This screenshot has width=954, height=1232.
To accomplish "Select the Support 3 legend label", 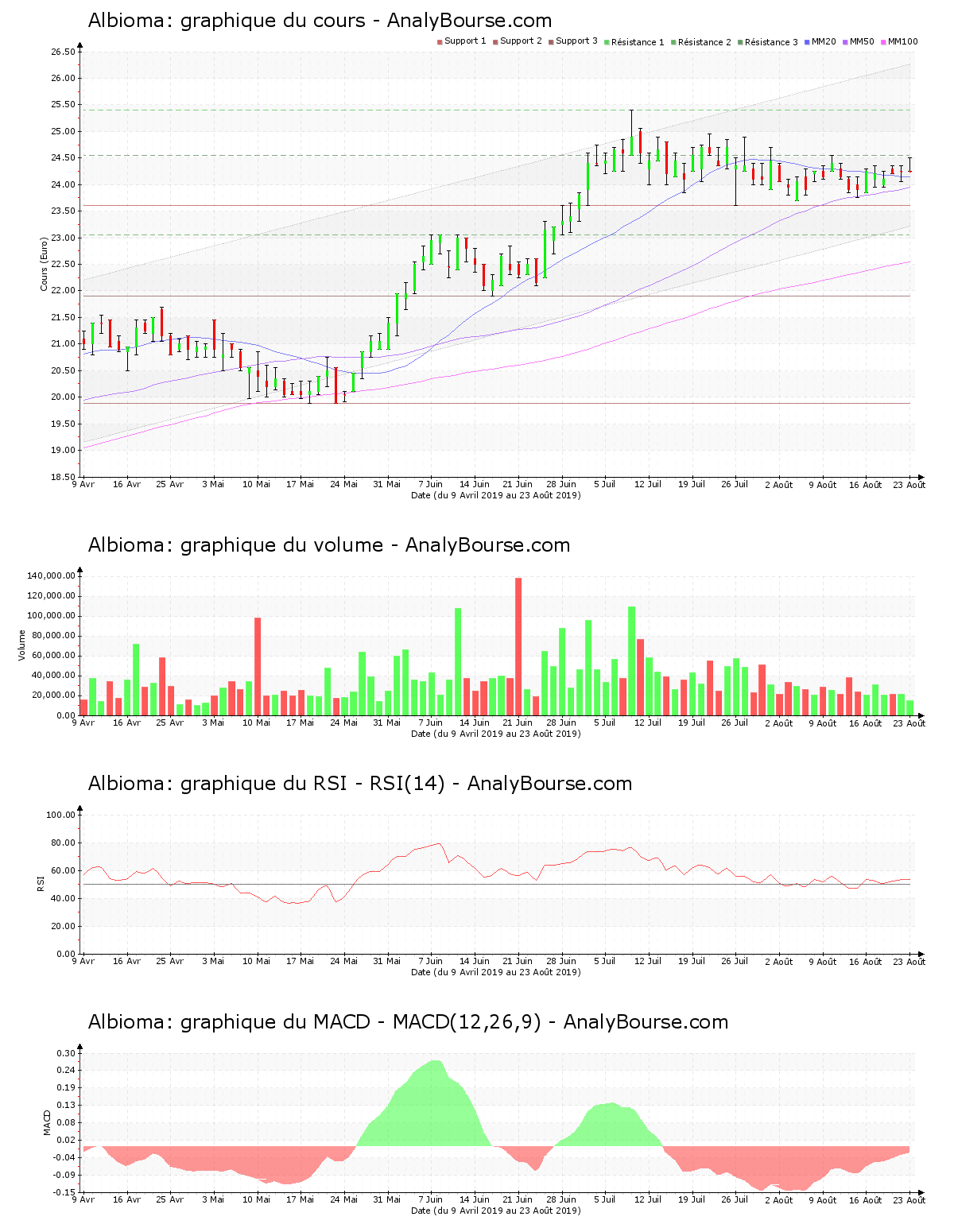I will [x=576, y=41].
